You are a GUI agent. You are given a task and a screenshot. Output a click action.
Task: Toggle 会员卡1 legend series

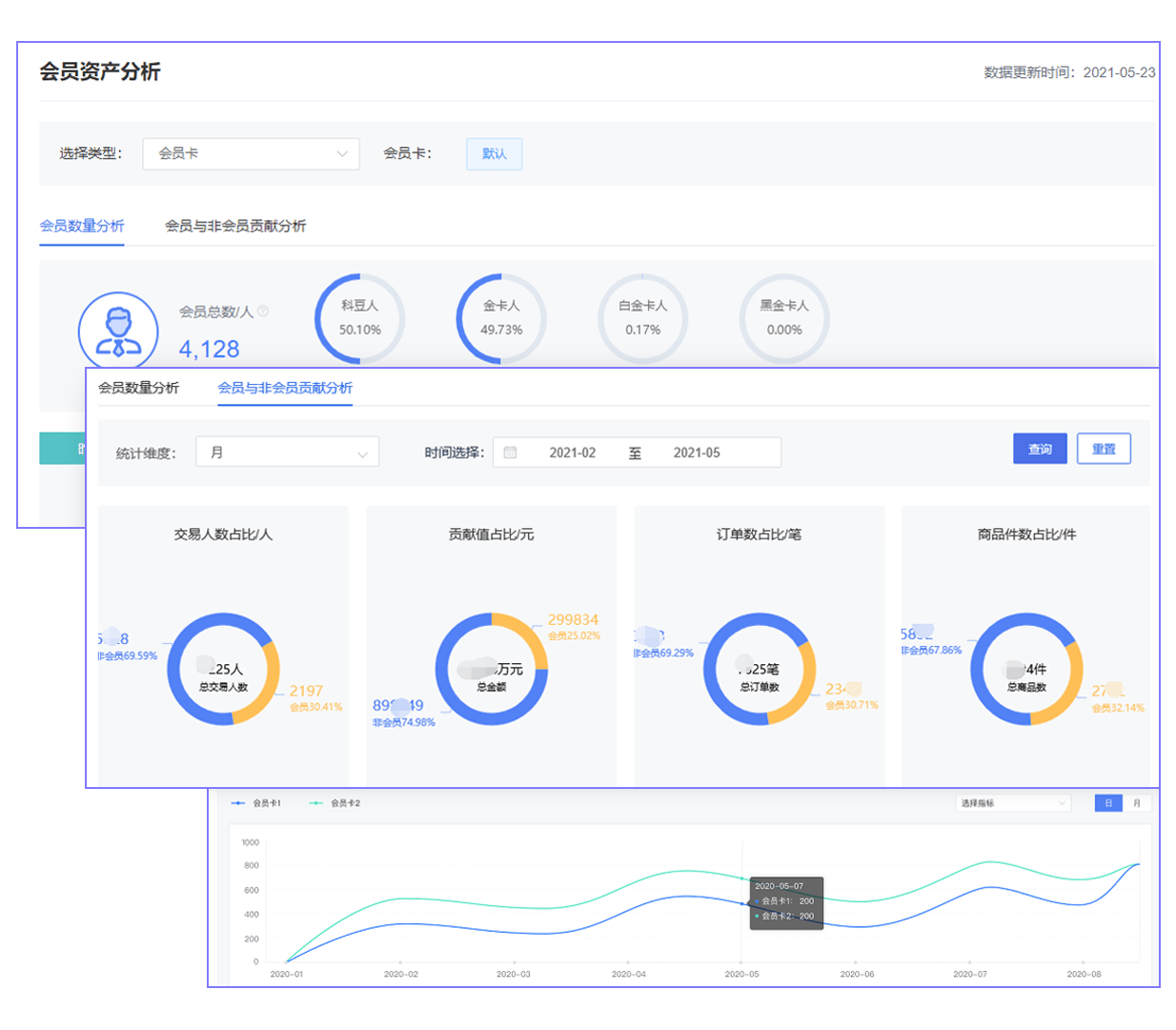[257, 803]
